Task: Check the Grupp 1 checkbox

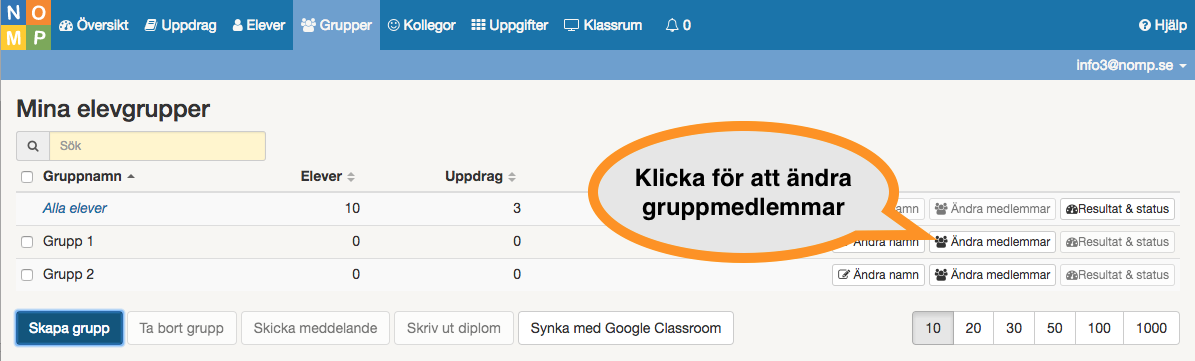Action: [27, 242]
